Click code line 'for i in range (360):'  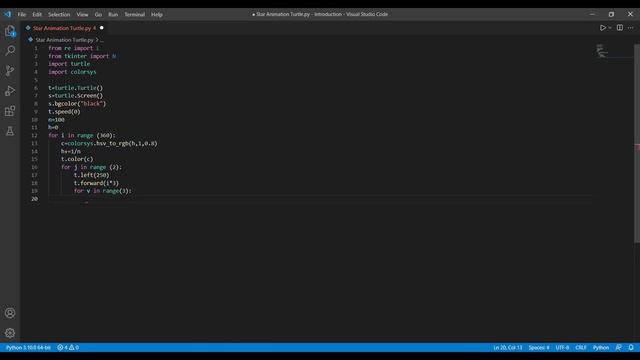[x=82, y=136]
